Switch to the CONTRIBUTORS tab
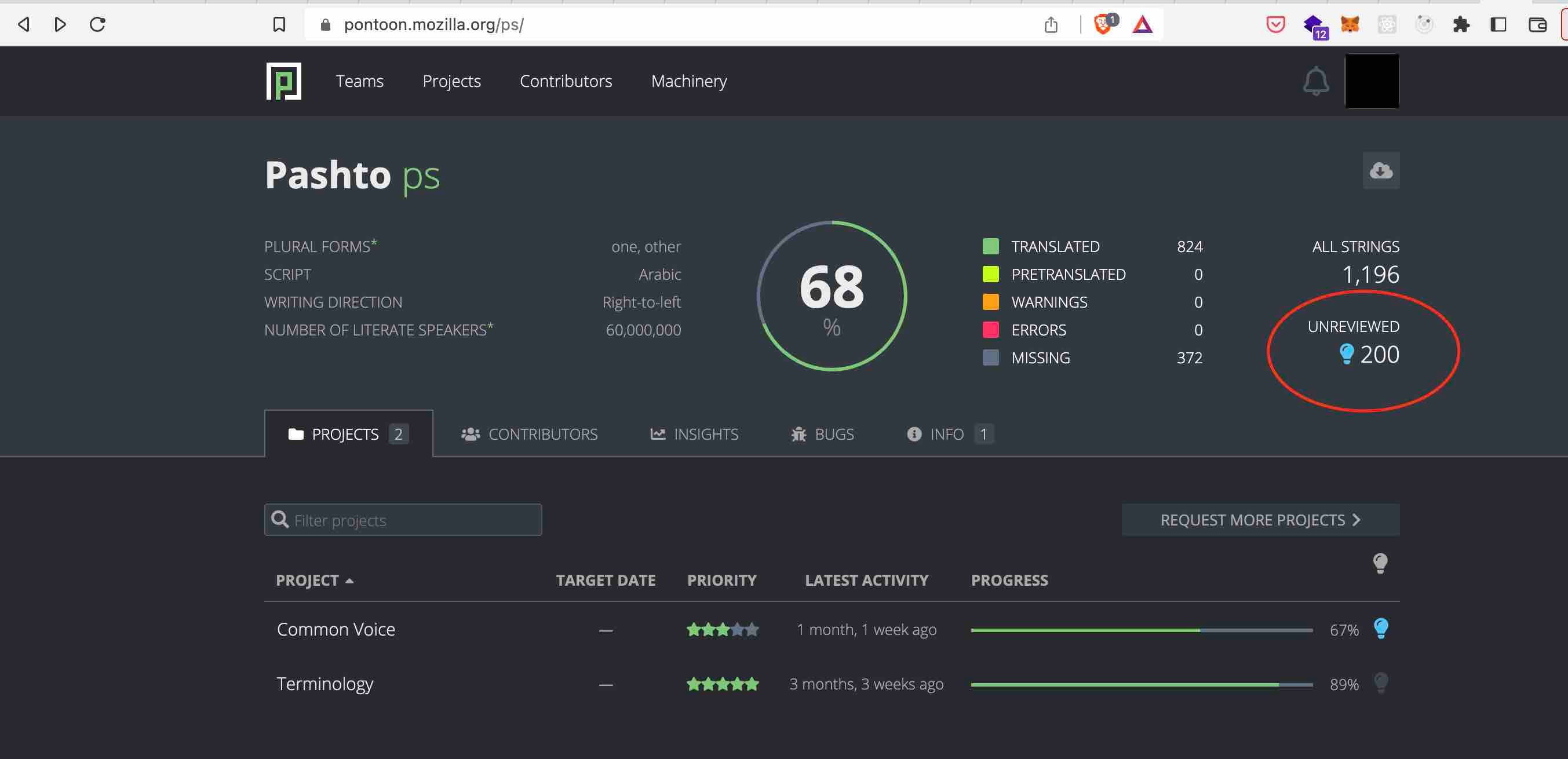The width and height of the screenshot is (1568, 759). [x=529, y=434]
